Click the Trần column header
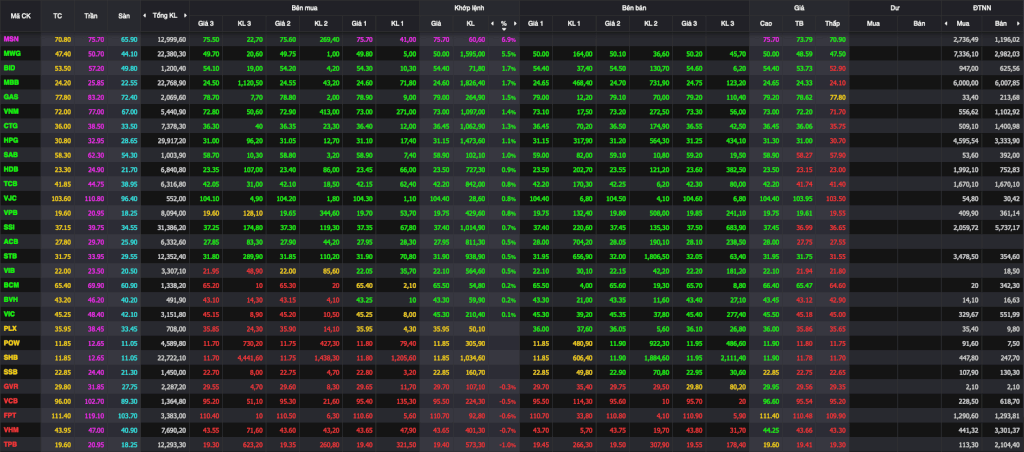The image size is (1024, 452). (90, 16)
